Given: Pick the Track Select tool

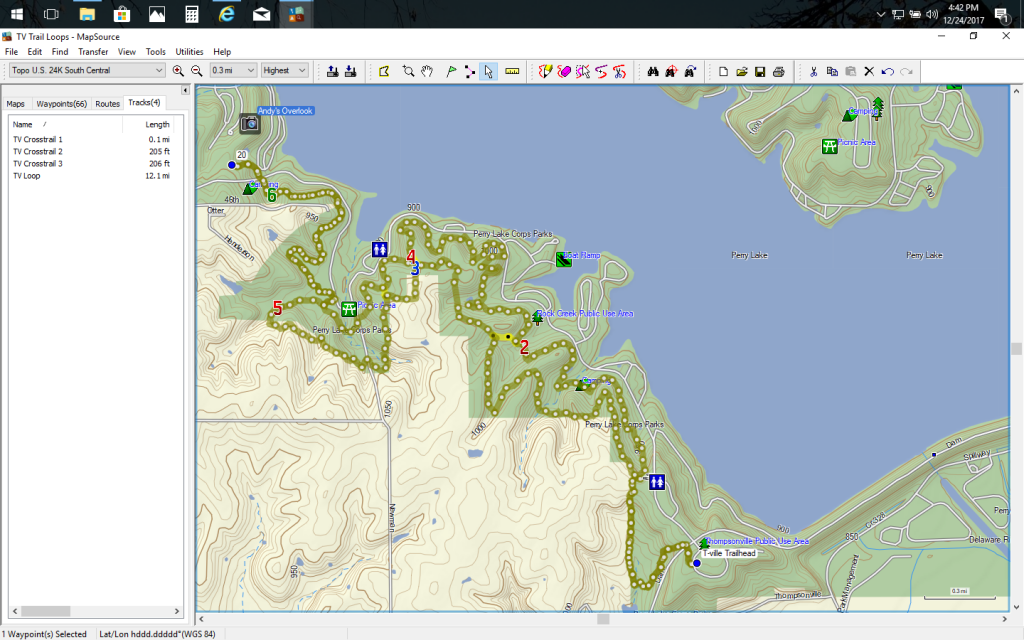Looking at the screenshot, I should click(x=583, y=71).
